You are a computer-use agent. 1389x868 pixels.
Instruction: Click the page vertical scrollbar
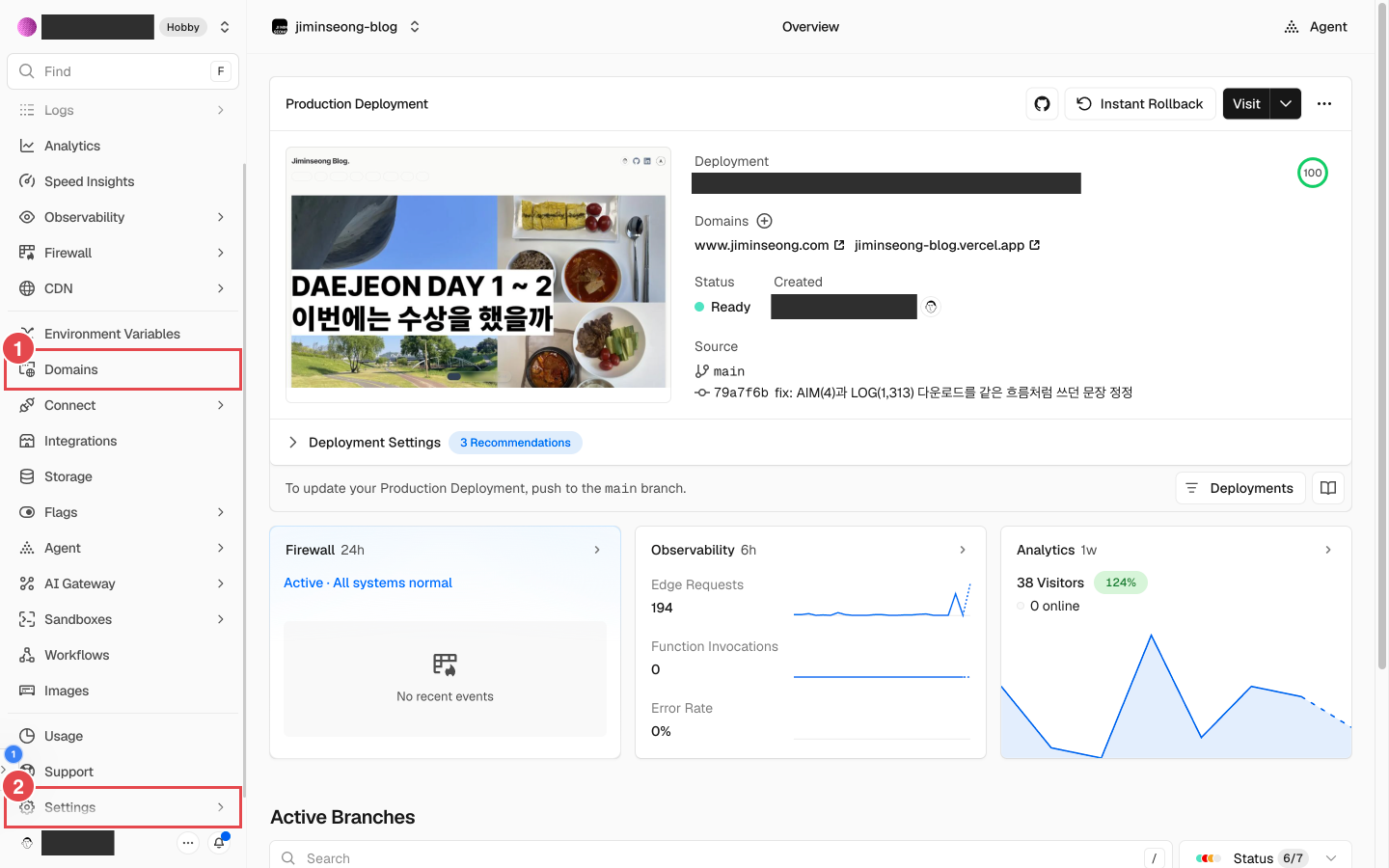(x=1382, y=338)
